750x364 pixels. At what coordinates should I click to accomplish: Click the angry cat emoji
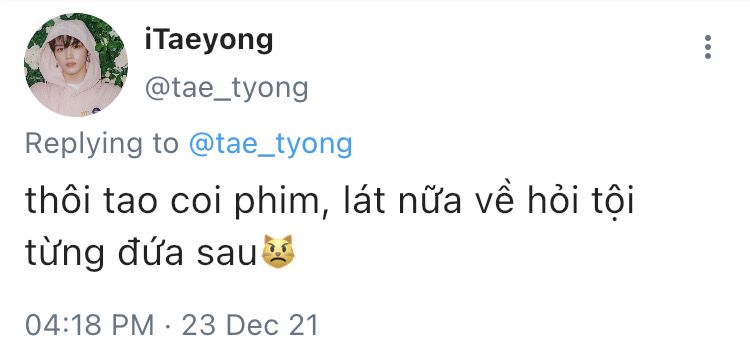tap(278, 252)
